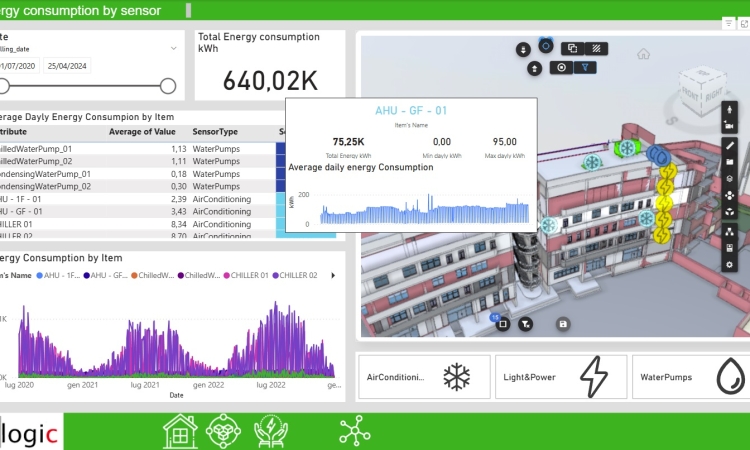Click the measure tool in viewer sidebar

[x=730, y=145]
